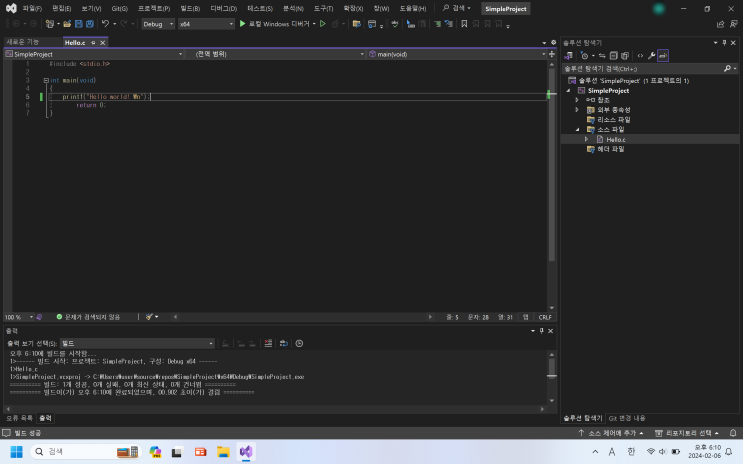Collapse the 소스 파일 folder

coord(577,129)
